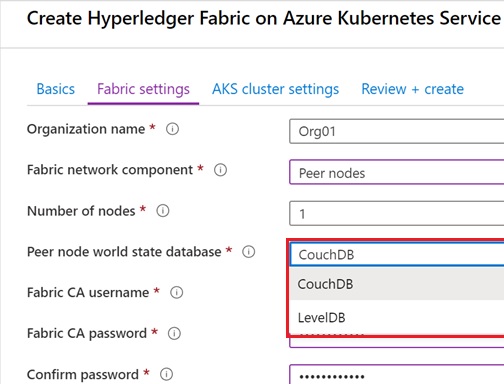The height and width of the screenshot is (384, 504).
Task: Select the Fabric settings tab
Action: click(x=143, y=89)
